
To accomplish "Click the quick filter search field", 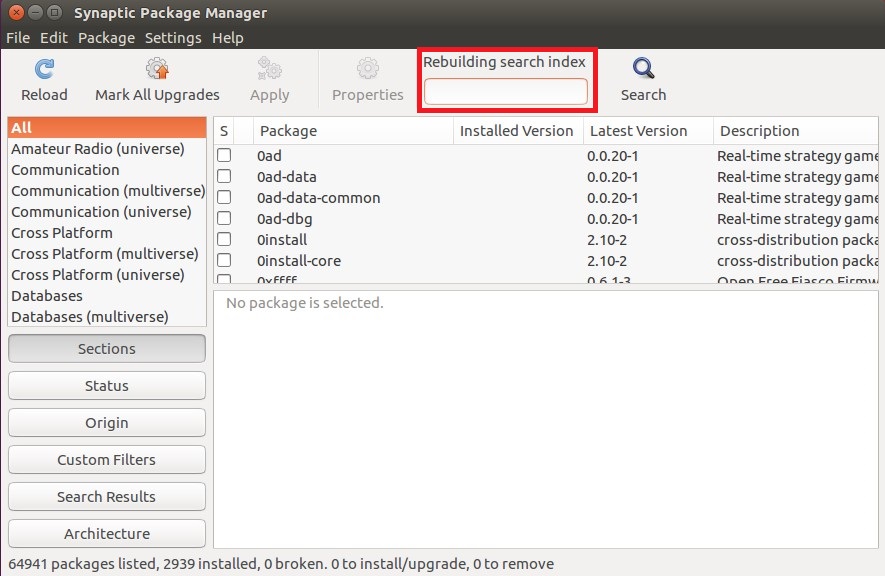I will pos(506,91).
